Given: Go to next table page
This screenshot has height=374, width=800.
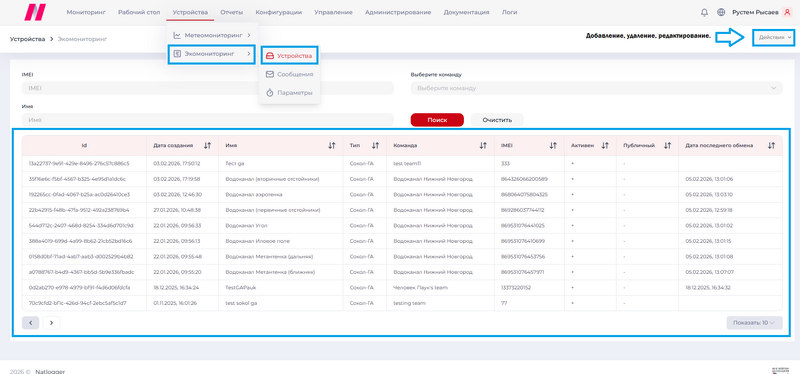Looking at the screenshot, I should point(52,322).
